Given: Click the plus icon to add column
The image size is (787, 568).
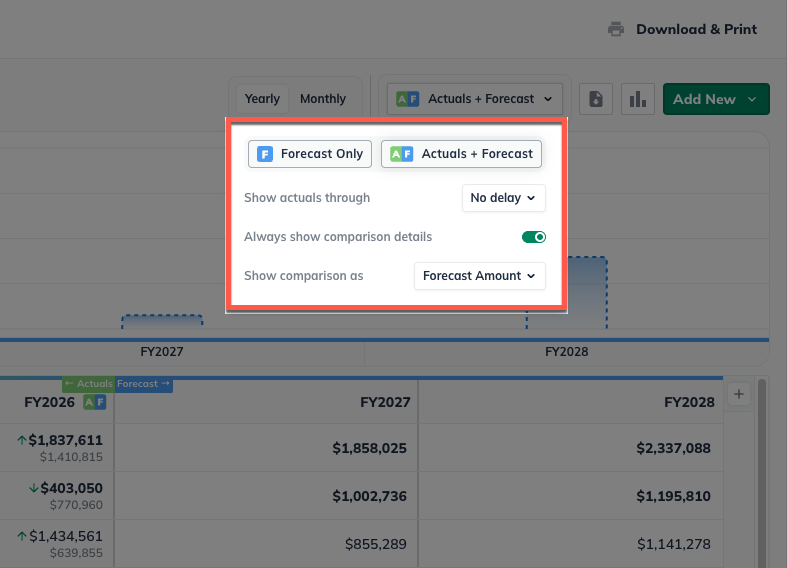Looking at the screenshot, I should [x=739, y=395].
